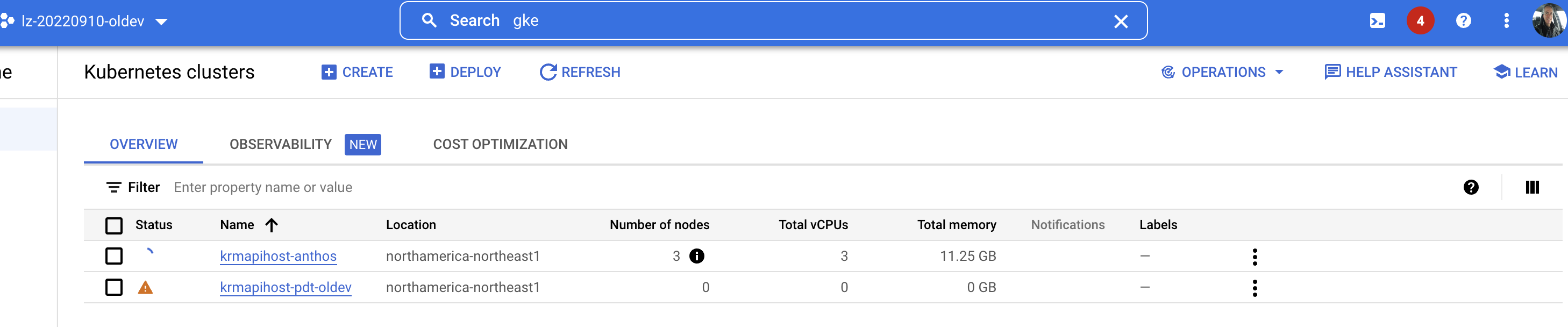Open Cloud Shell terminal
The height and width of the screenshot is (327, 1568).
1379,20
